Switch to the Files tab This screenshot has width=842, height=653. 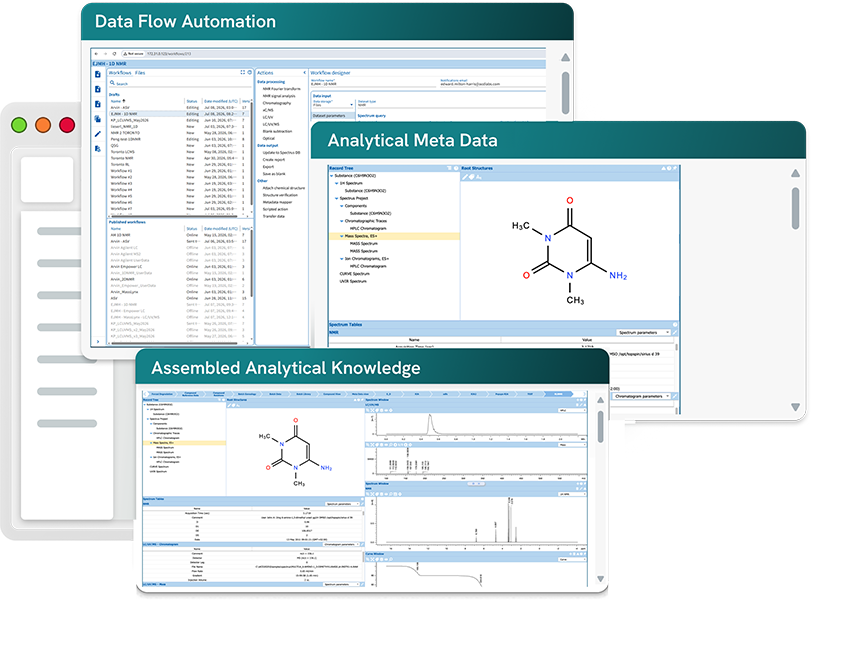coord(140,72)
